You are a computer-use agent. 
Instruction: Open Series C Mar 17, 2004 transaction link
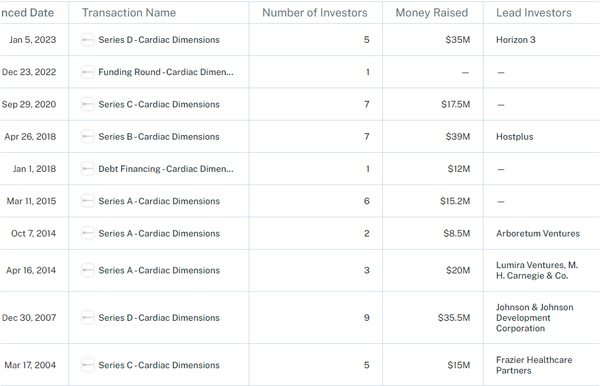point(159,365)
